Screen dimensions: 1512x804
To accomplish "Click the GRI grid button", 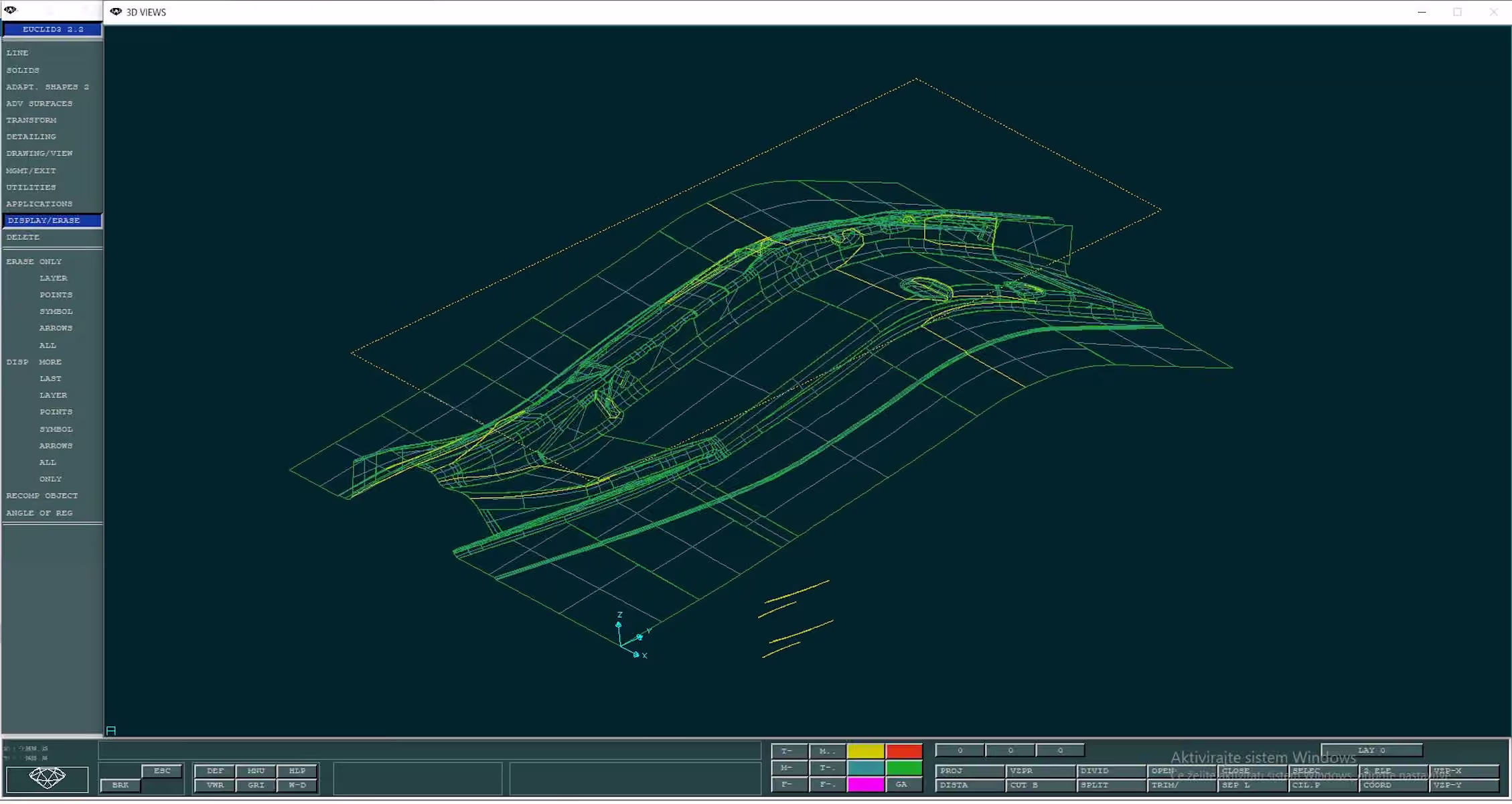I will tap(256, 785).
